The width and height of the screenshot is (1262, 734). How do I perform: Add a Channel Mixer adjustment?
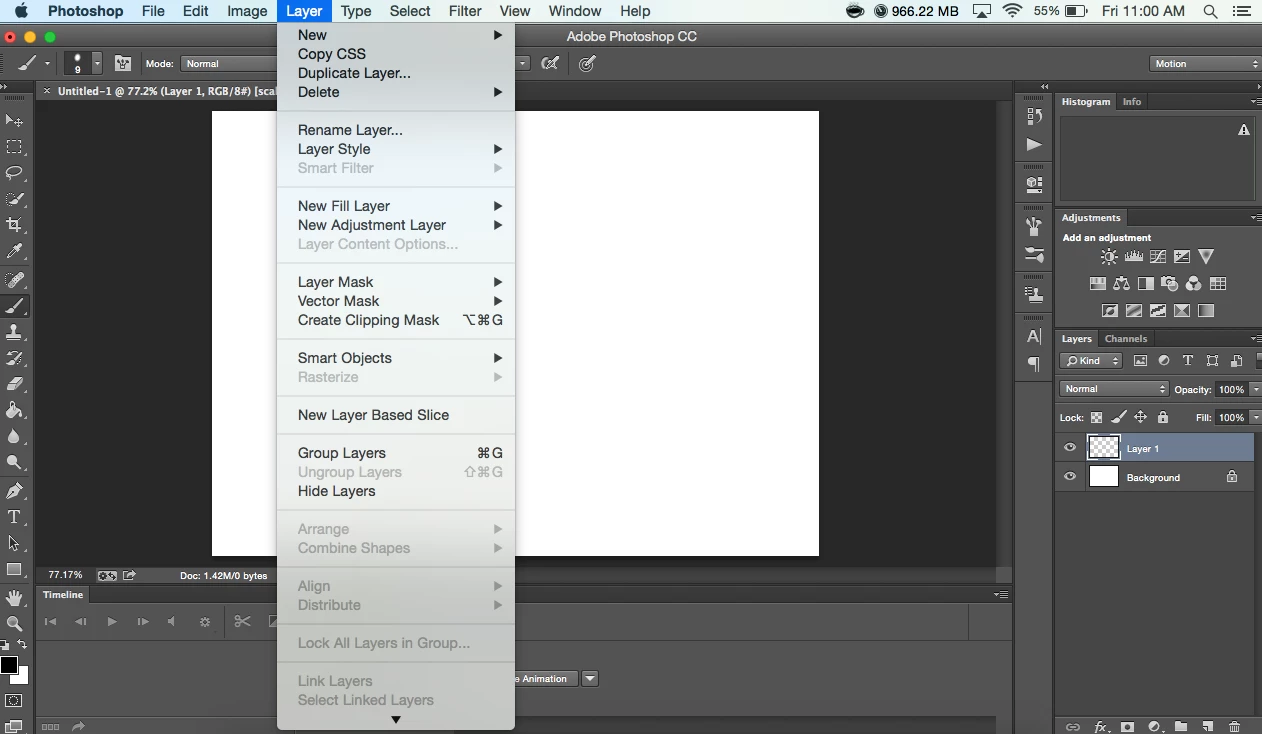pyautogui.click(x=1193, y=284)
